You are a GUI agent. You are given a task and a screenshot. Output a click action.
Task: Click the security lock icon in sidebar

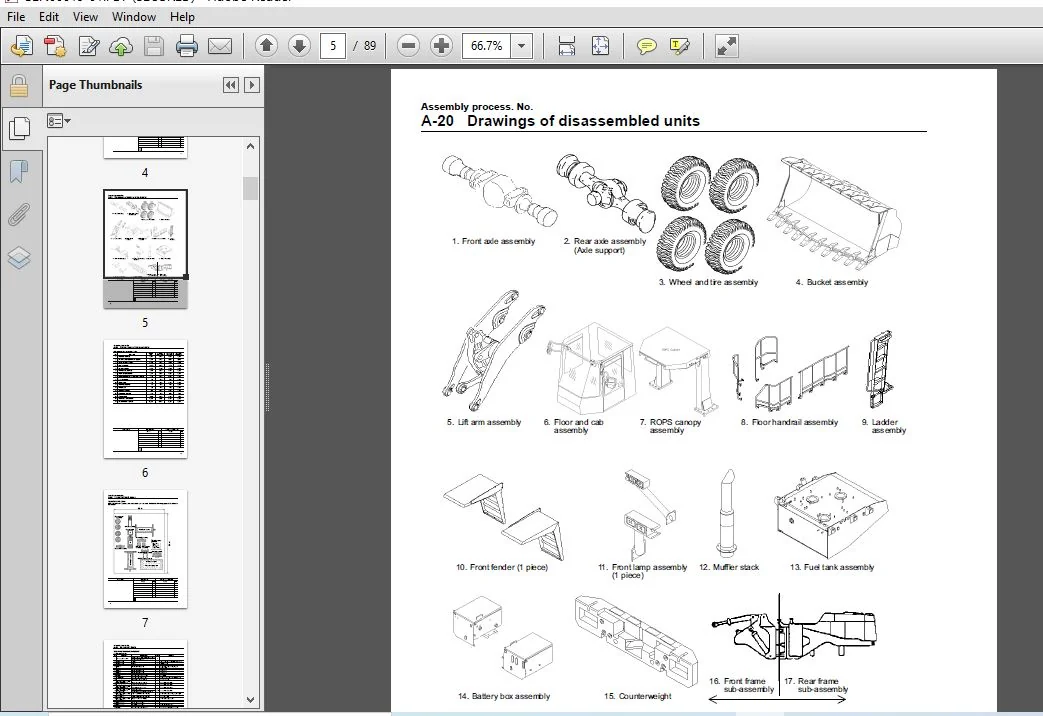click(19, 87)
